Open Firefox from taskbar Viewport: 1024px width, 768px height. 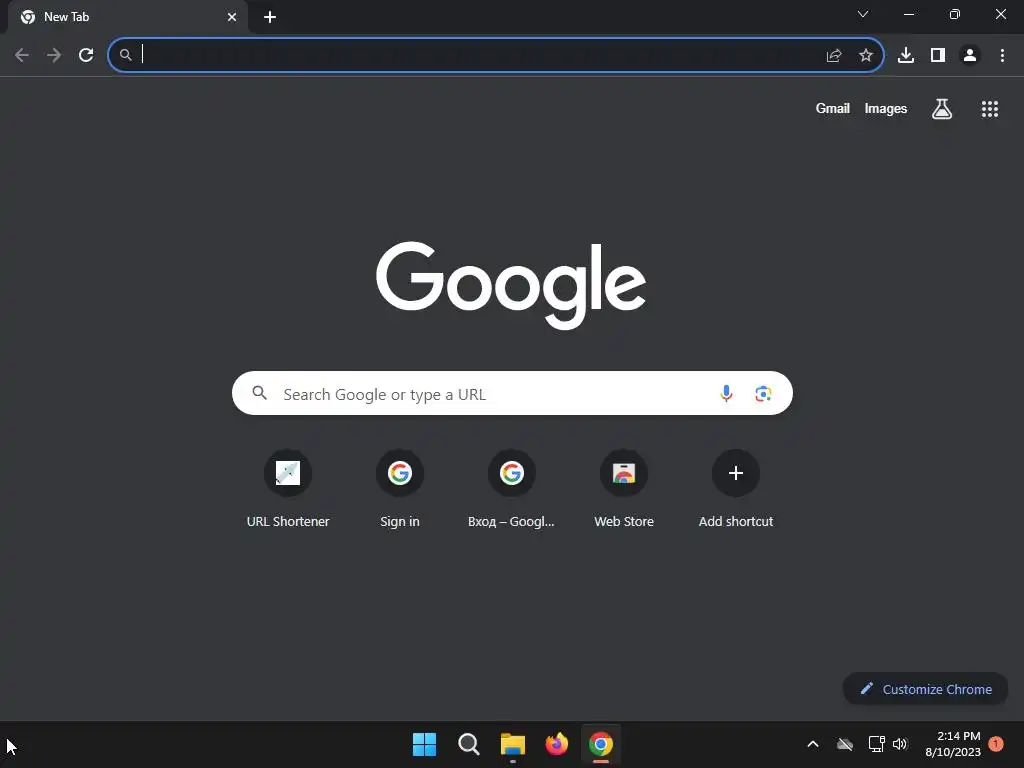(x=556, y=744)
